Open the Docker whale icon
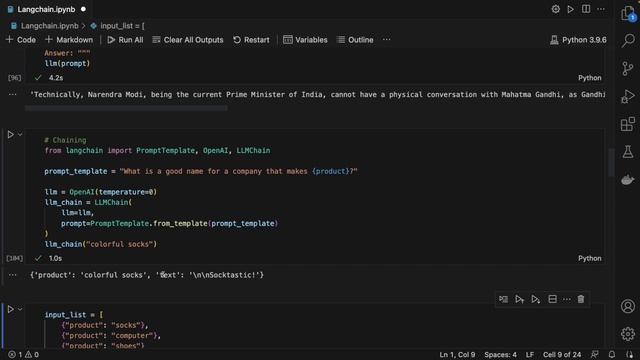Viewport: 640px width, 360px height. [628, 180]
